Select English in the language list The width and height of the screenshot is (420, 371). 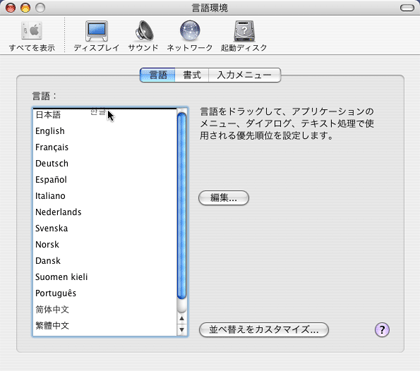[x=105, y=131]
